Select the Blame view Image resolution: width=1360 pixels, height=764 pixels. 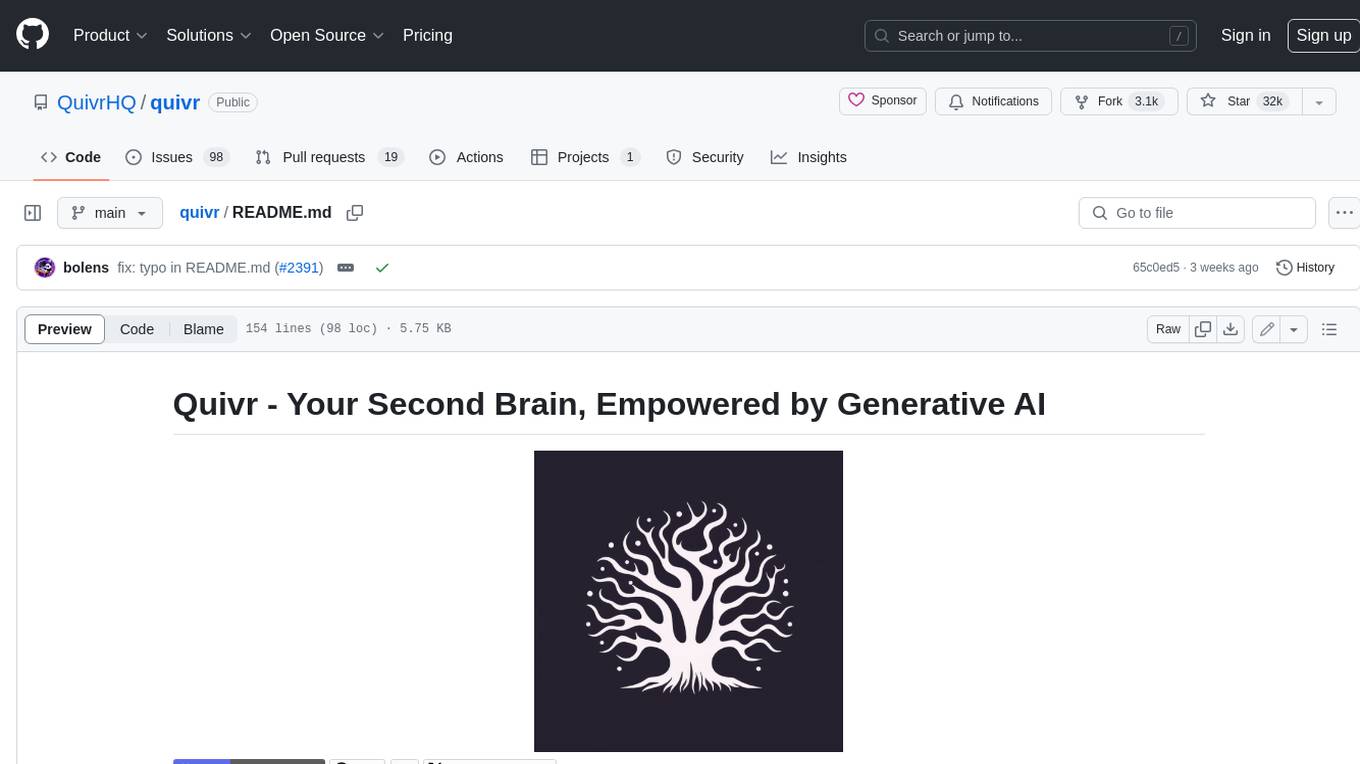pyautogui.click(x=203, y=329)
